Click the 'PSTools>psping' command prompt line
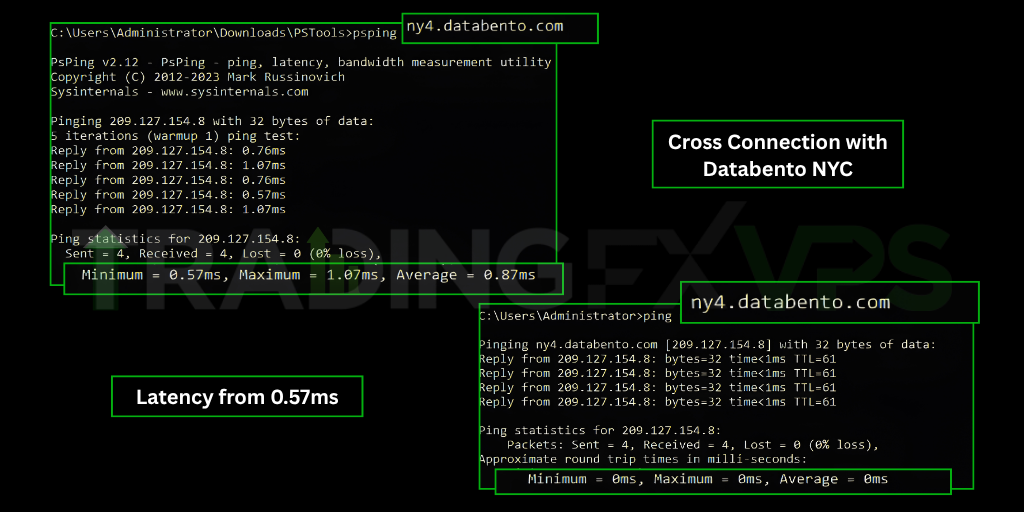 [223, 33]
